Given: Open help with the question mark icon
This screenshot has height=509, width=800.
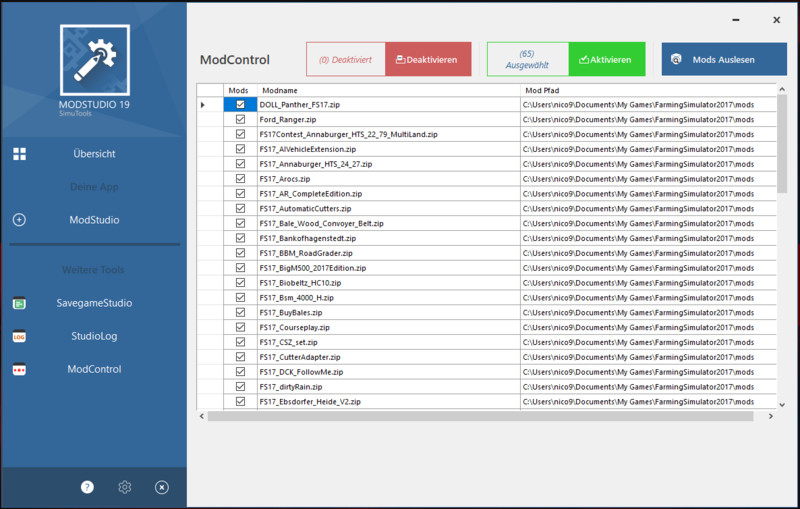Looking at the screenshot, I should (x=87, y=487).
